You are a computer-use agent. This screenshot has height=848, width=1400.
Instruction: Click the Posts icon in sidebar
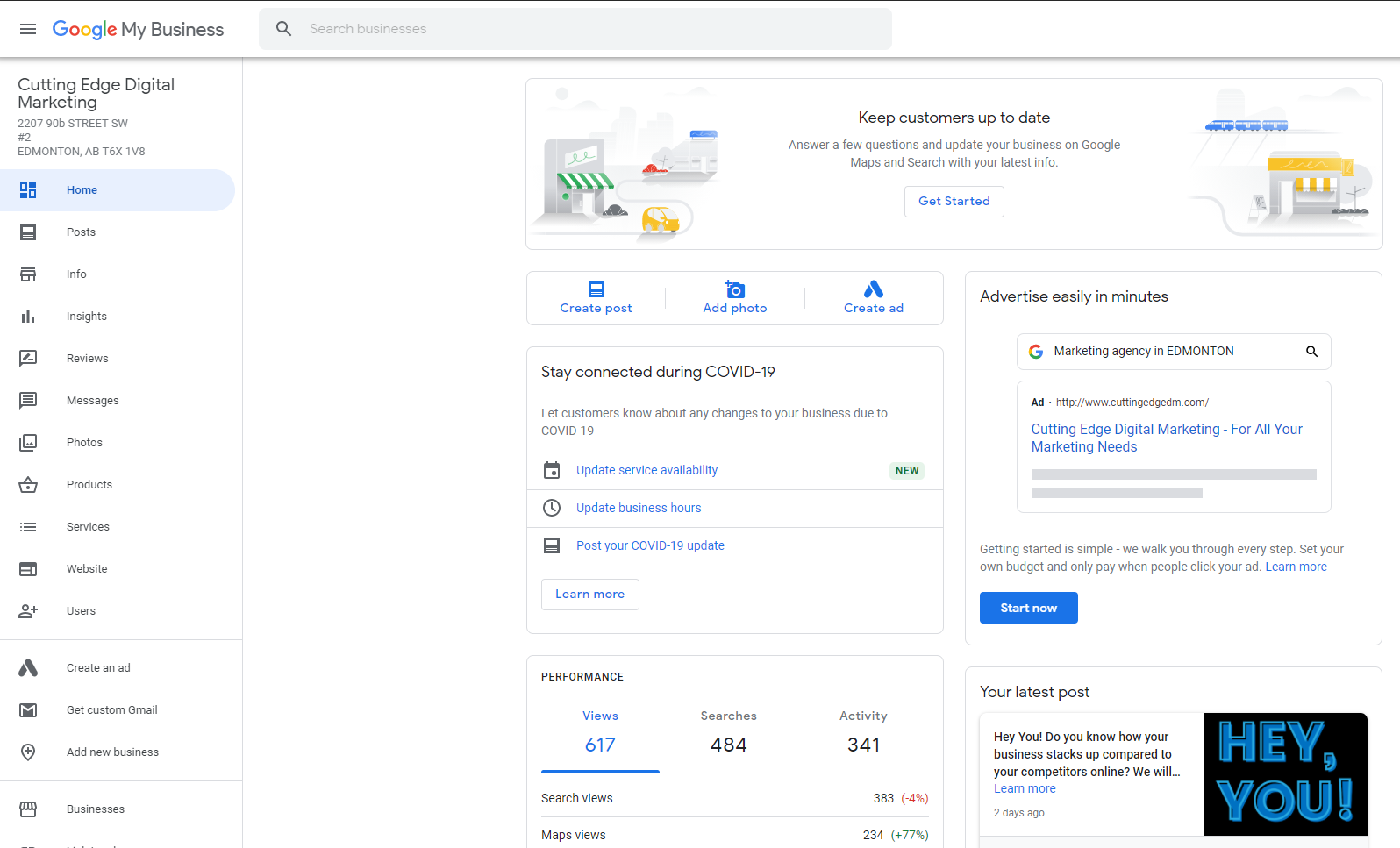point(28,232)
